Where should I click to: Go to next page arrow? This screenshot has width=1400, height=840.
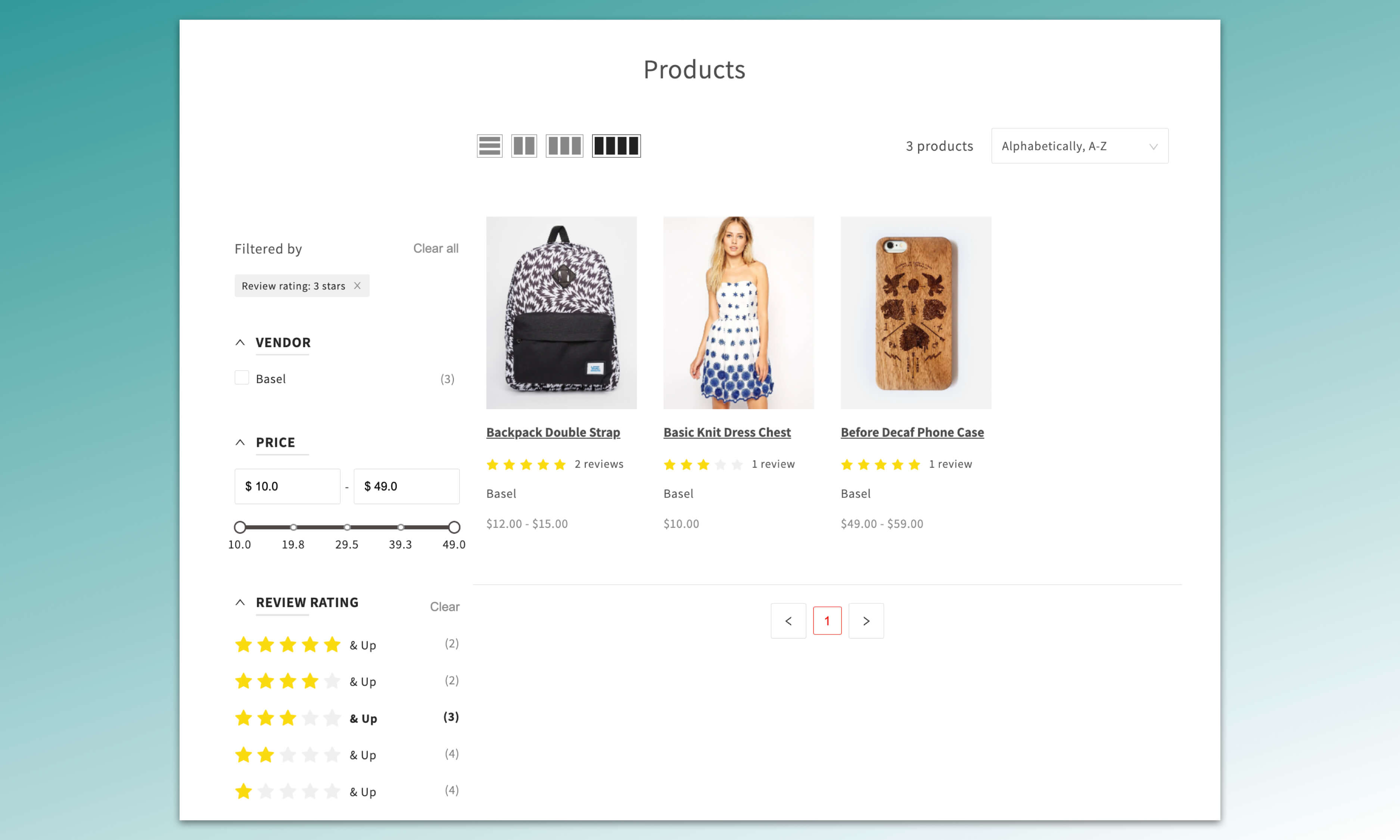coord(866,621)
